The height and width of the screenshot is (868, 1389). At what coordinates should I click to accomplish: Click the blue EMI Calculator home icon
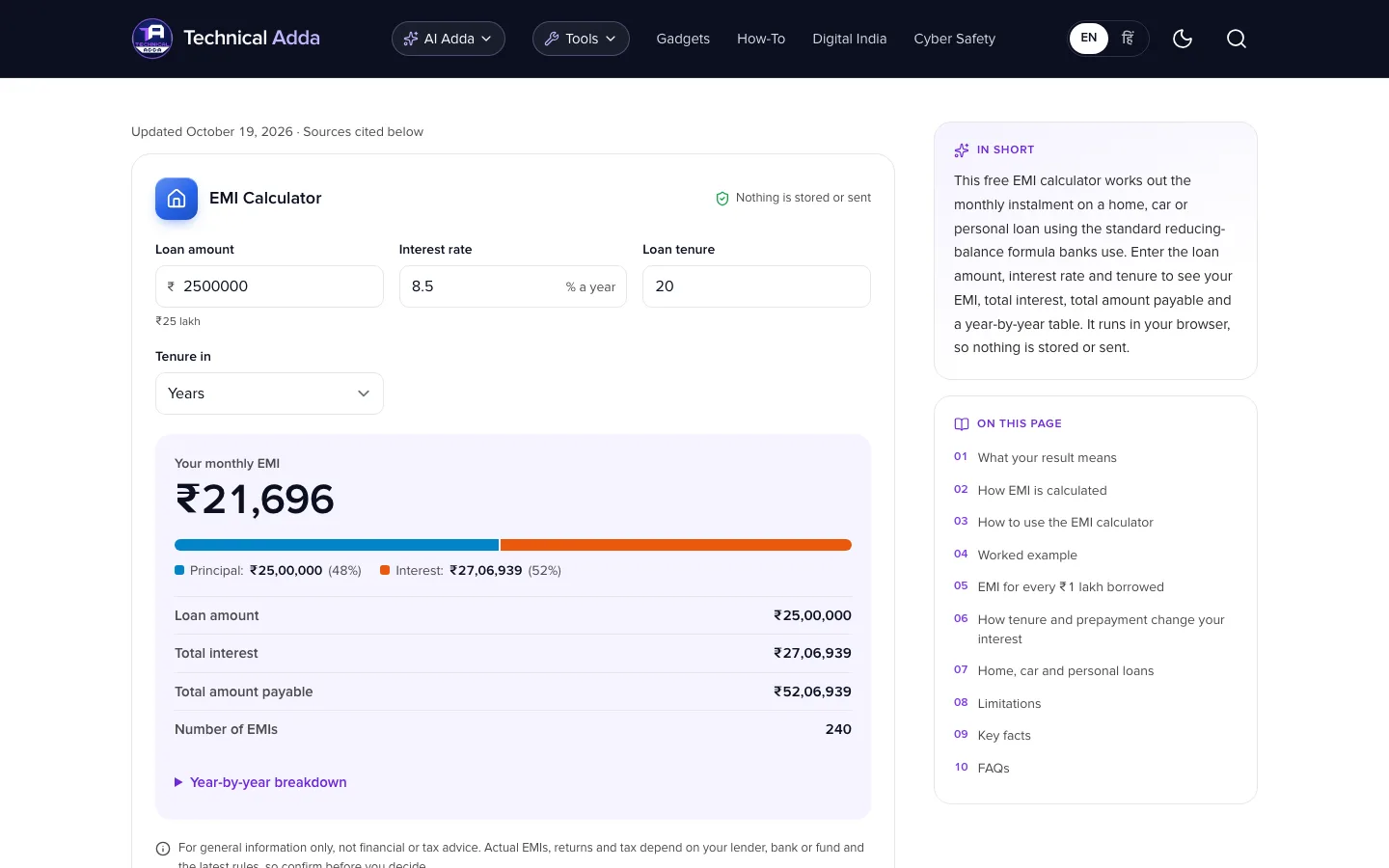coord(177,199)
